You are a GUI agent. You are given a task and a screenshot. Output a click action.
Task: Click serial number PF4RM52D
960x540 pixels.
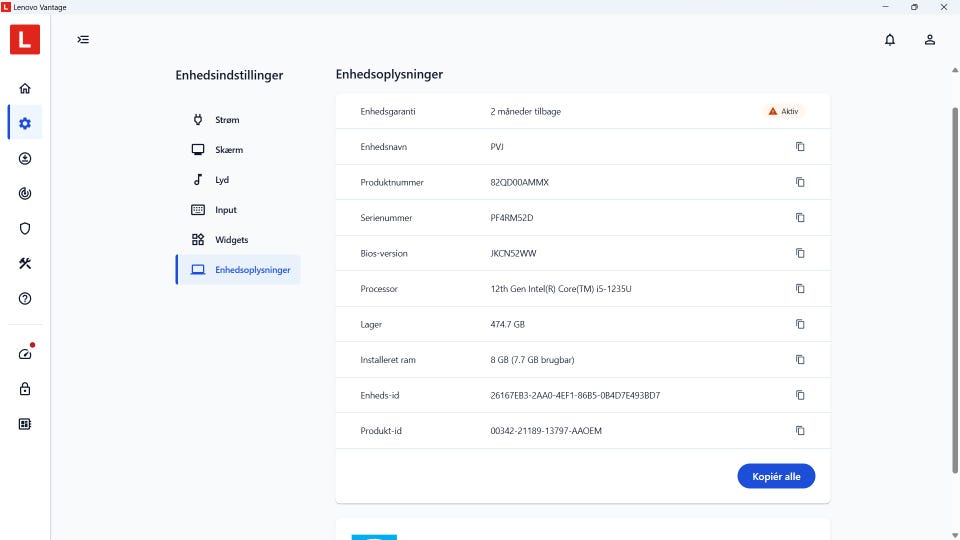click(x=511, y=218)
